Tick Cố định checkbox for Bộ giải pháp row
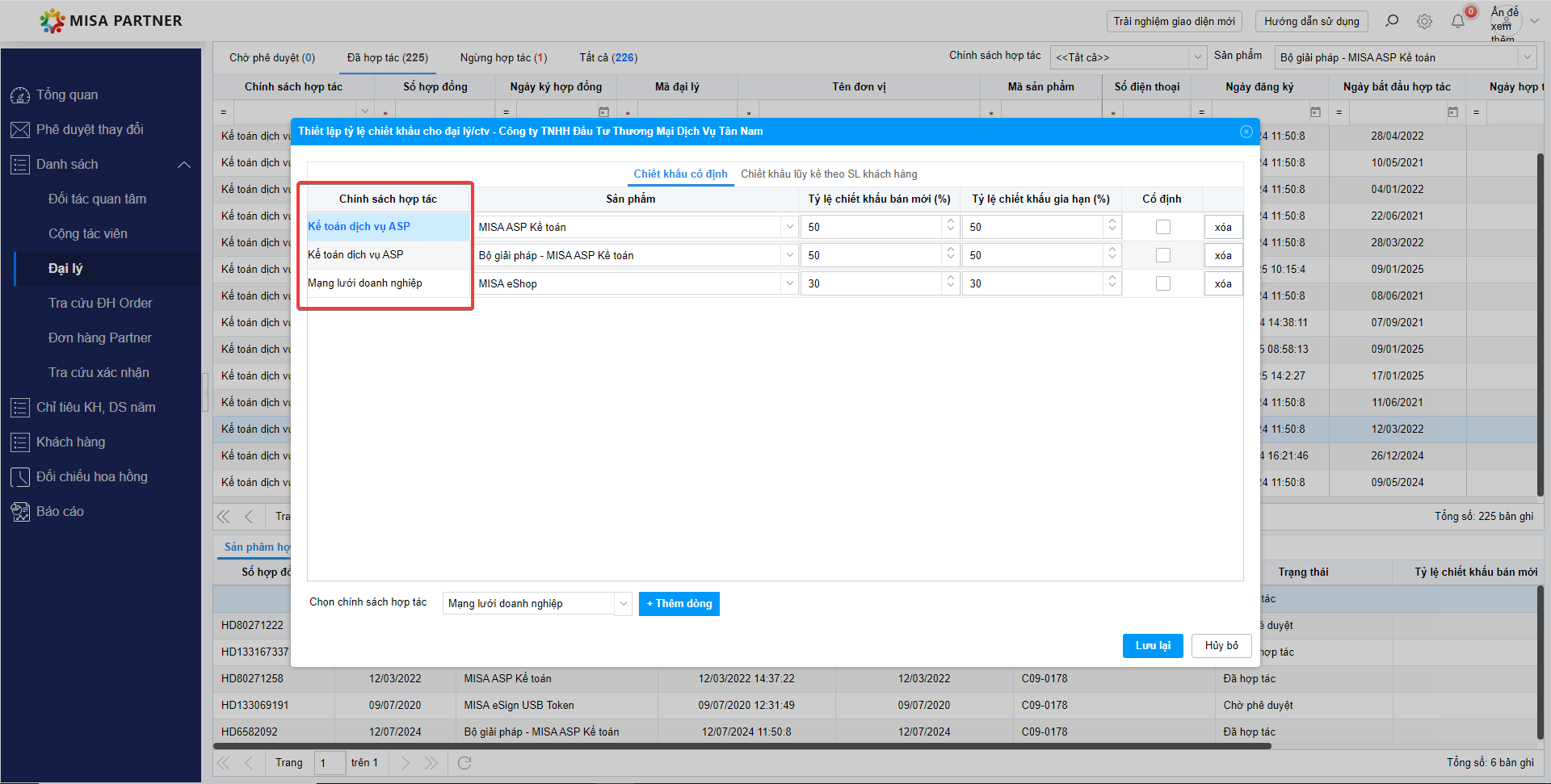The width and height of the screenshot is (1551, 784). [1163, 256]
